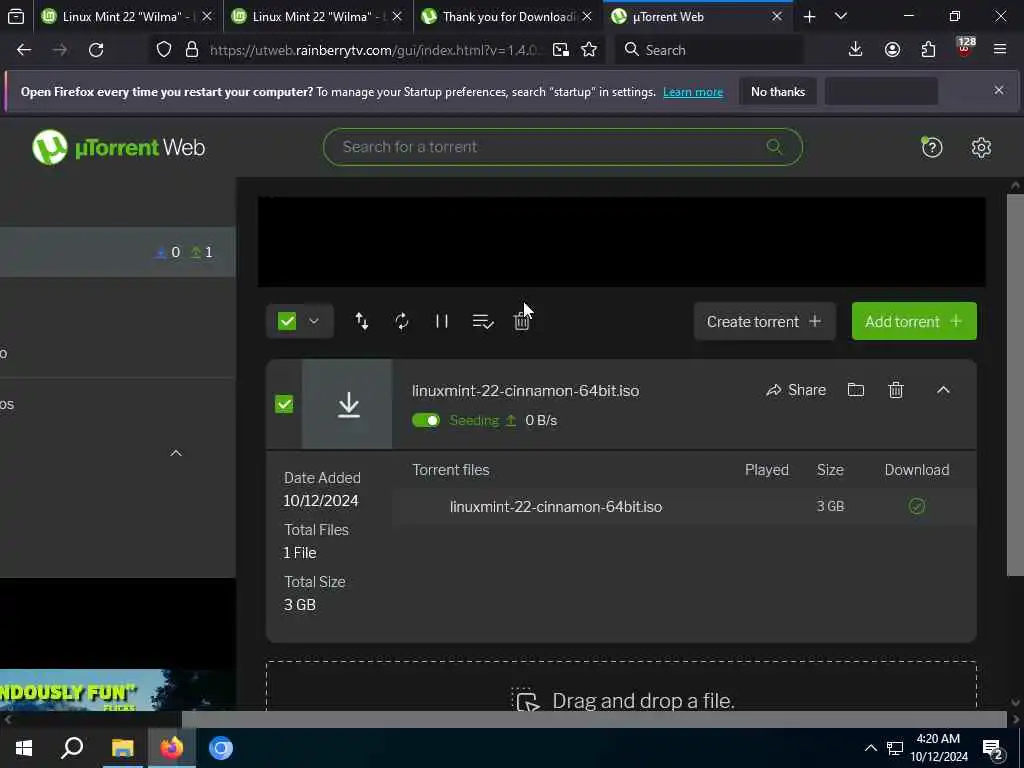Image resolution: width=1024 pixels, height=768 pixels.
Task: Click the extension badge showing 128
Action: tap(965, 47)
